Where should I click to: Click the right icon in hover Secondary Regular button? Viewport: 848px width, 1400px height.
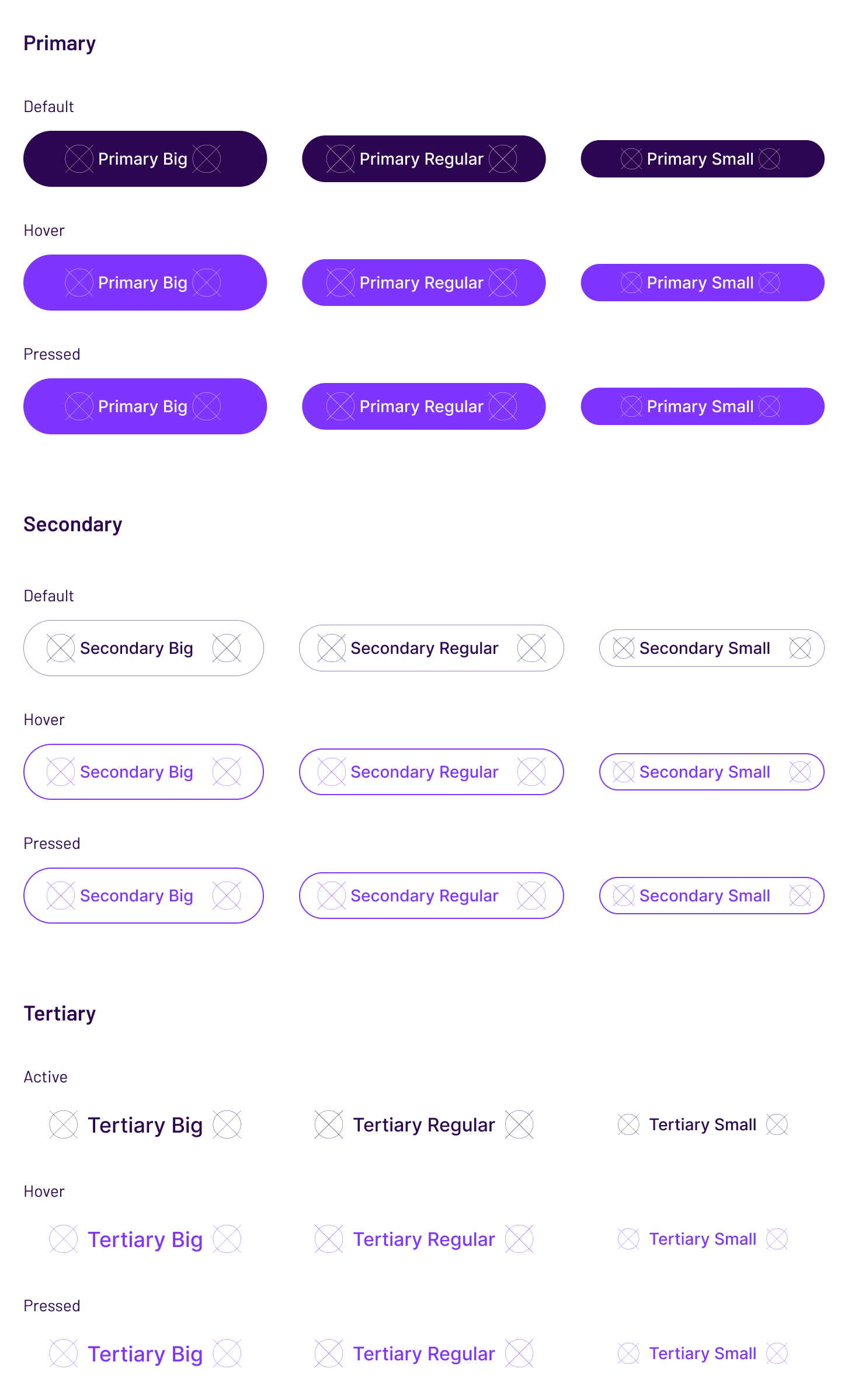click(531, 772)
